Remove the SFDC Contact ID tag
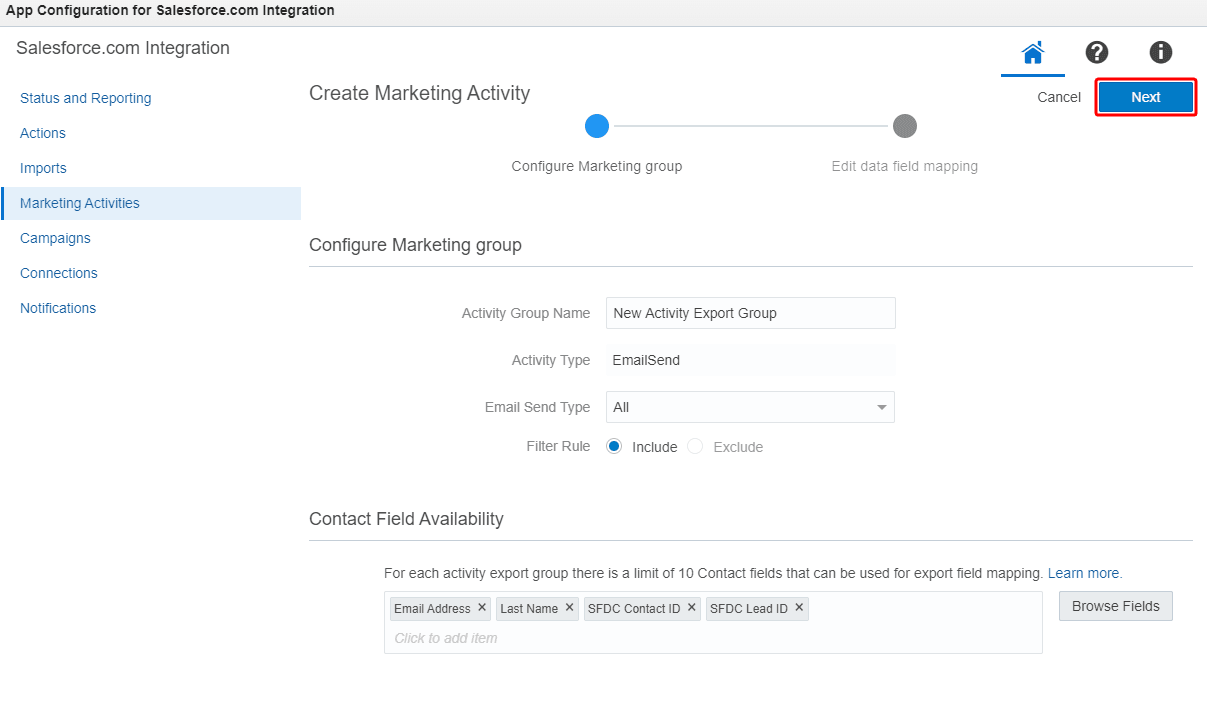Screen dimensions: 1207x720 (692, 607)
